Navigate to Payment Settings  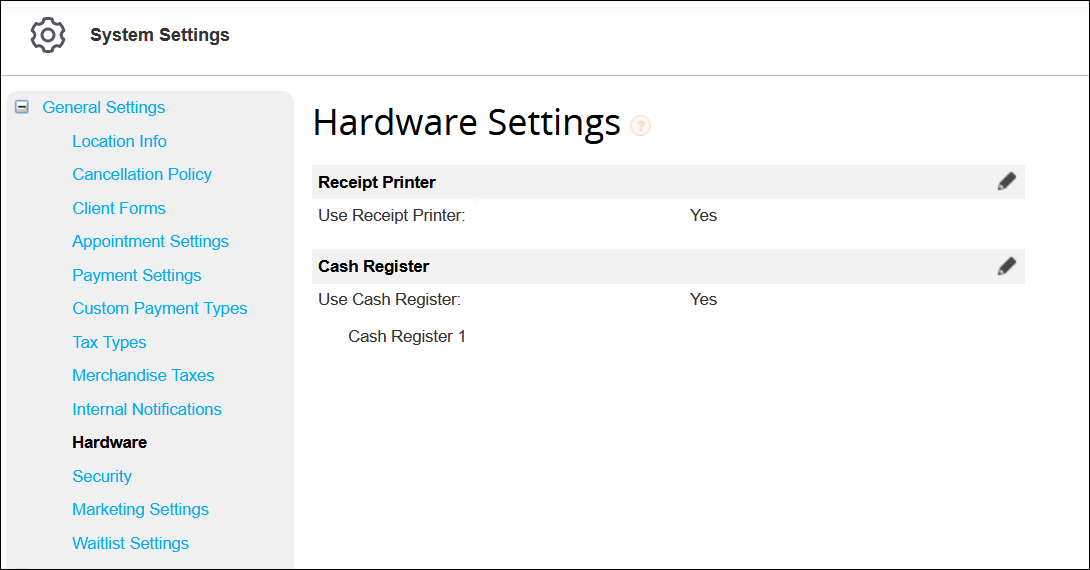137,275
